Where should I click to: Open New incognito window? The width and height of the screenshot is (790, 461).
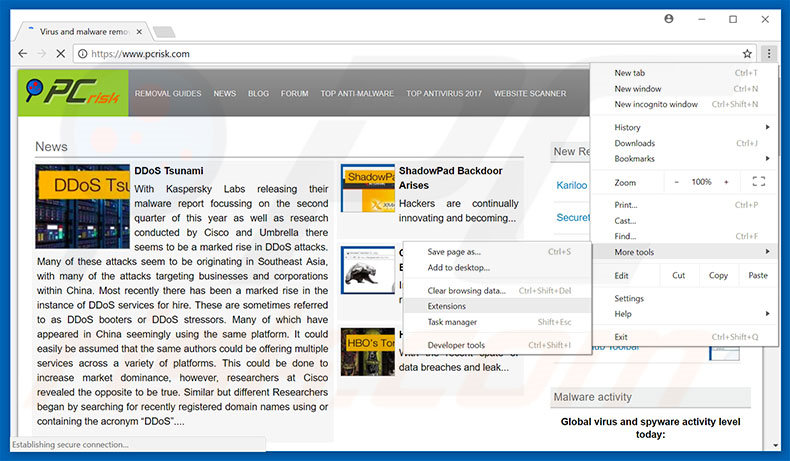pyautogui.click(x=685, y=104)
